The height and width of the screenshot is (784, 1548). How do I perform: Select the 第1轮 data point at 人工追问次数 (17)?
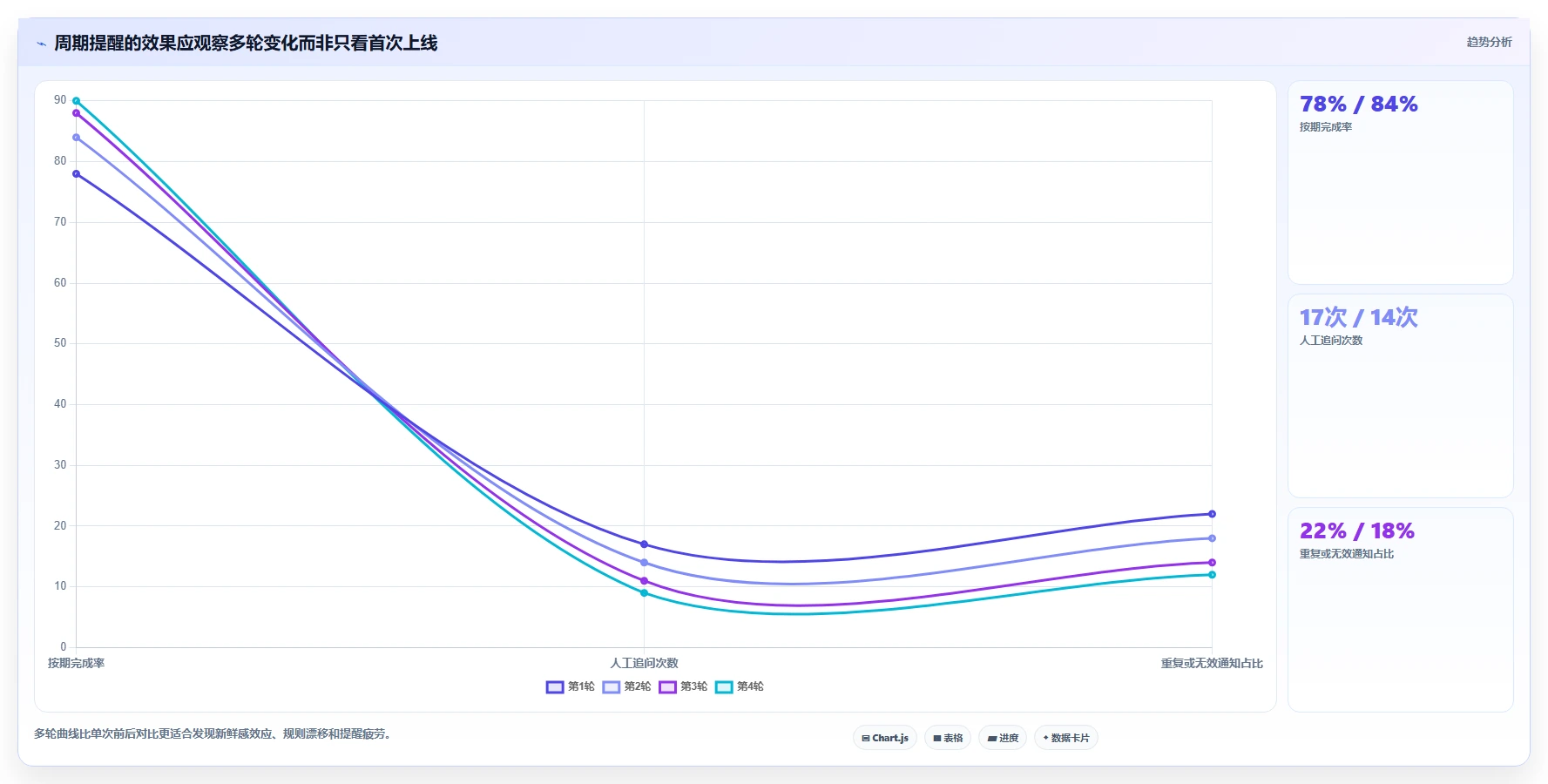(x=645, y=544)
